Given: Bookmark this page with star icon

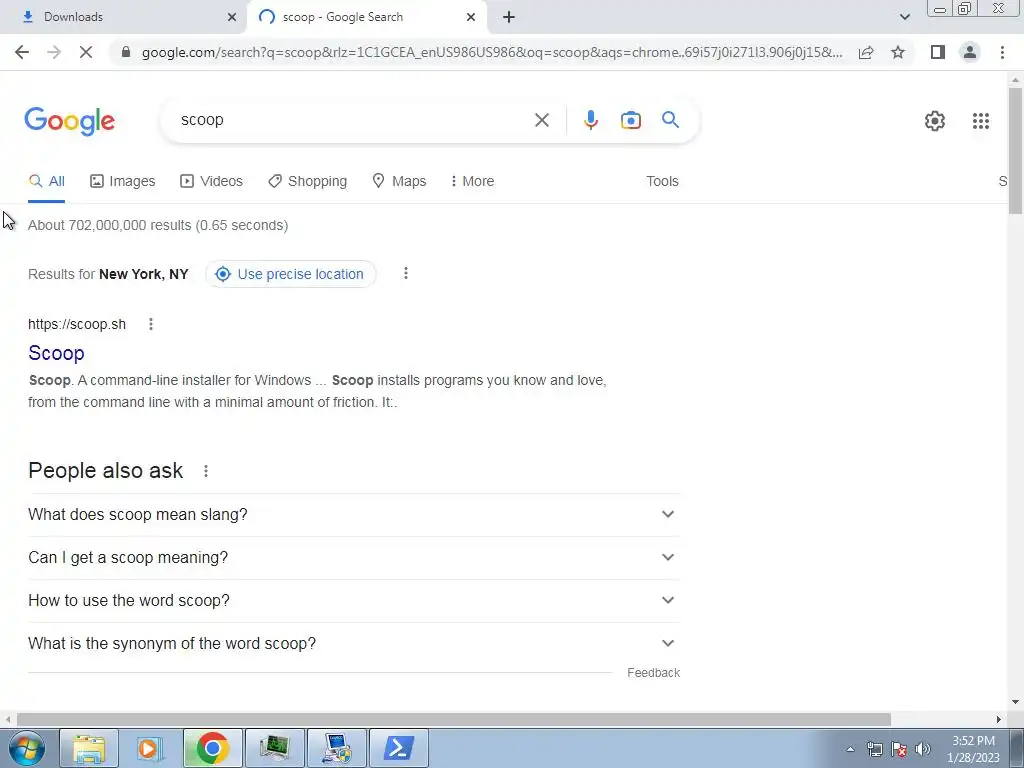Looking at the screenshot, I should point(898,52).
